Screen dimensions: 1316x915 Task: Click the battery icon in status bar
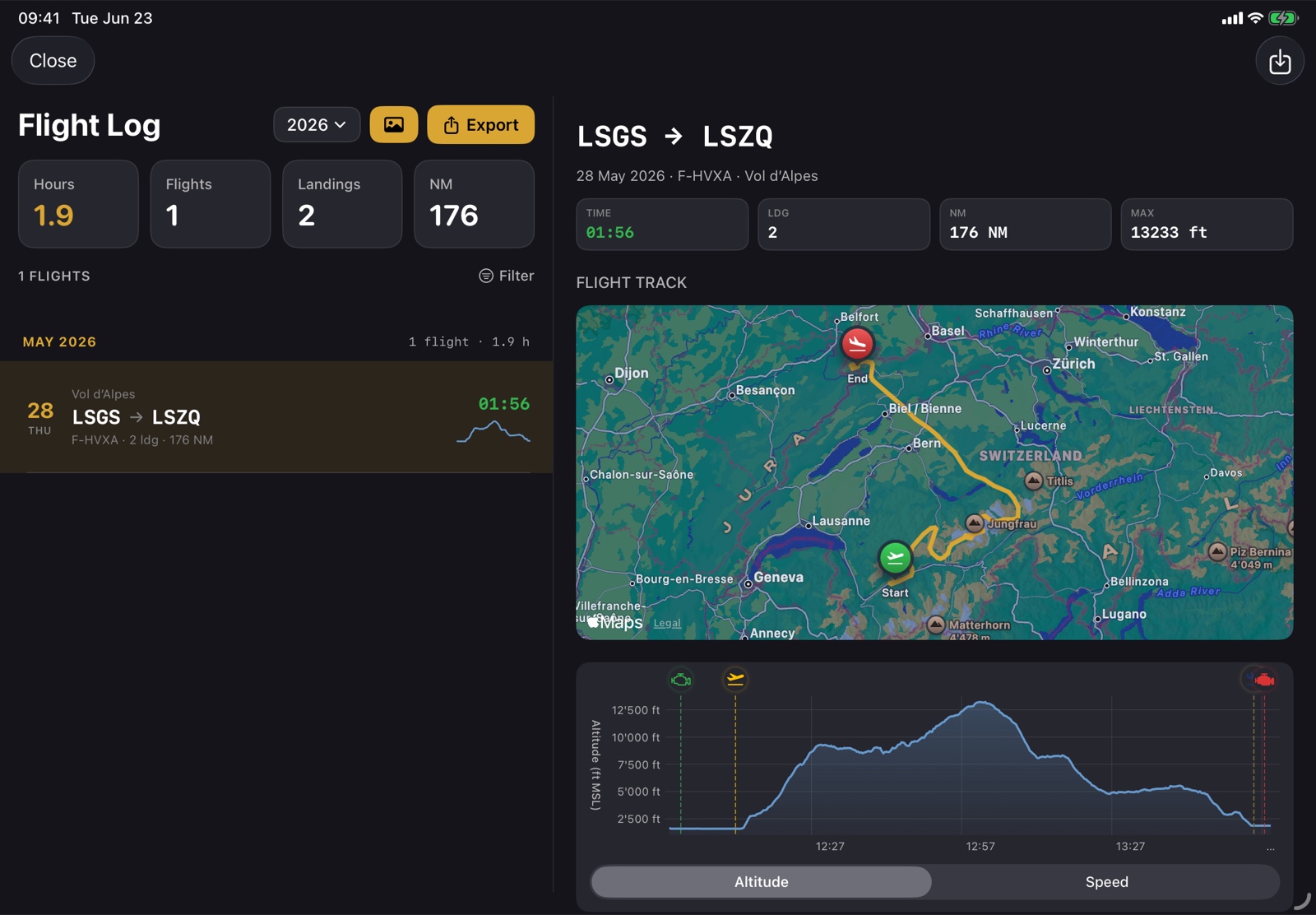click(x=1283, y=18)
